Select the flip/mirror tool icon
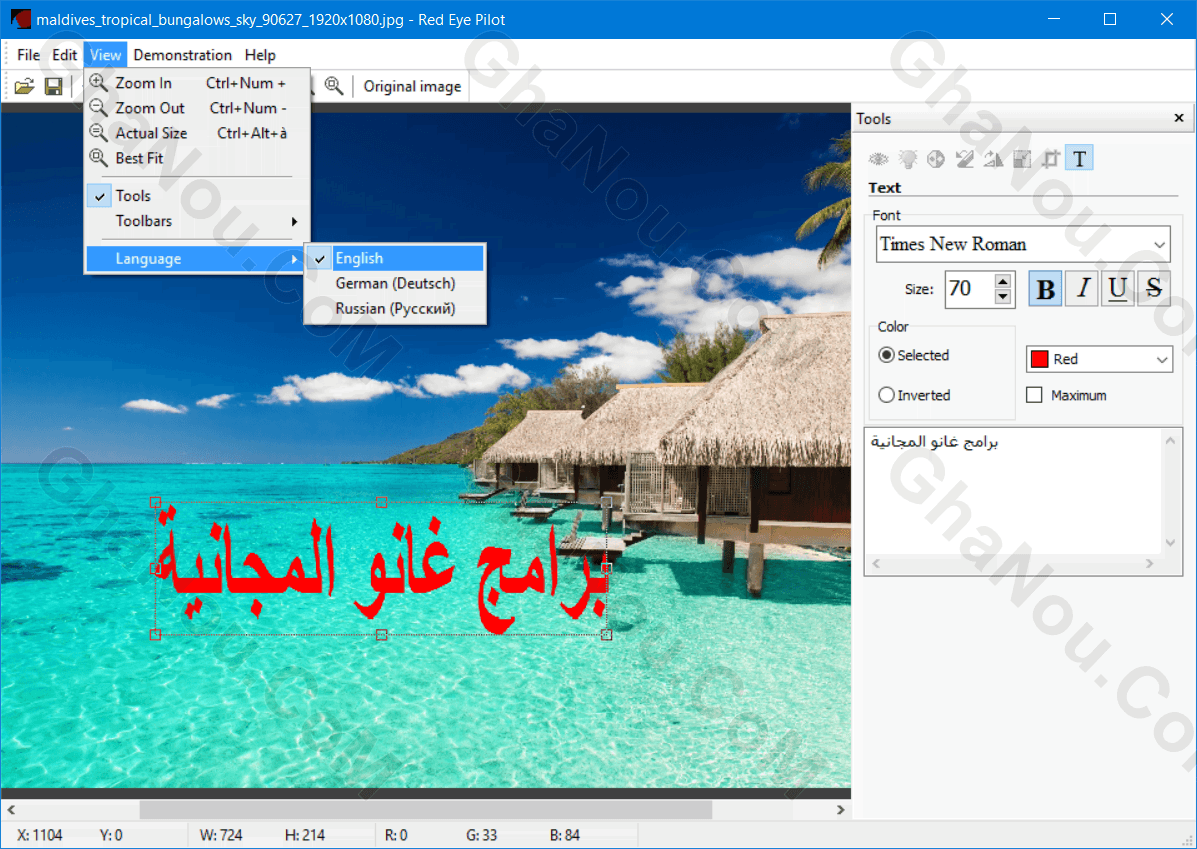 coord(993,159)
